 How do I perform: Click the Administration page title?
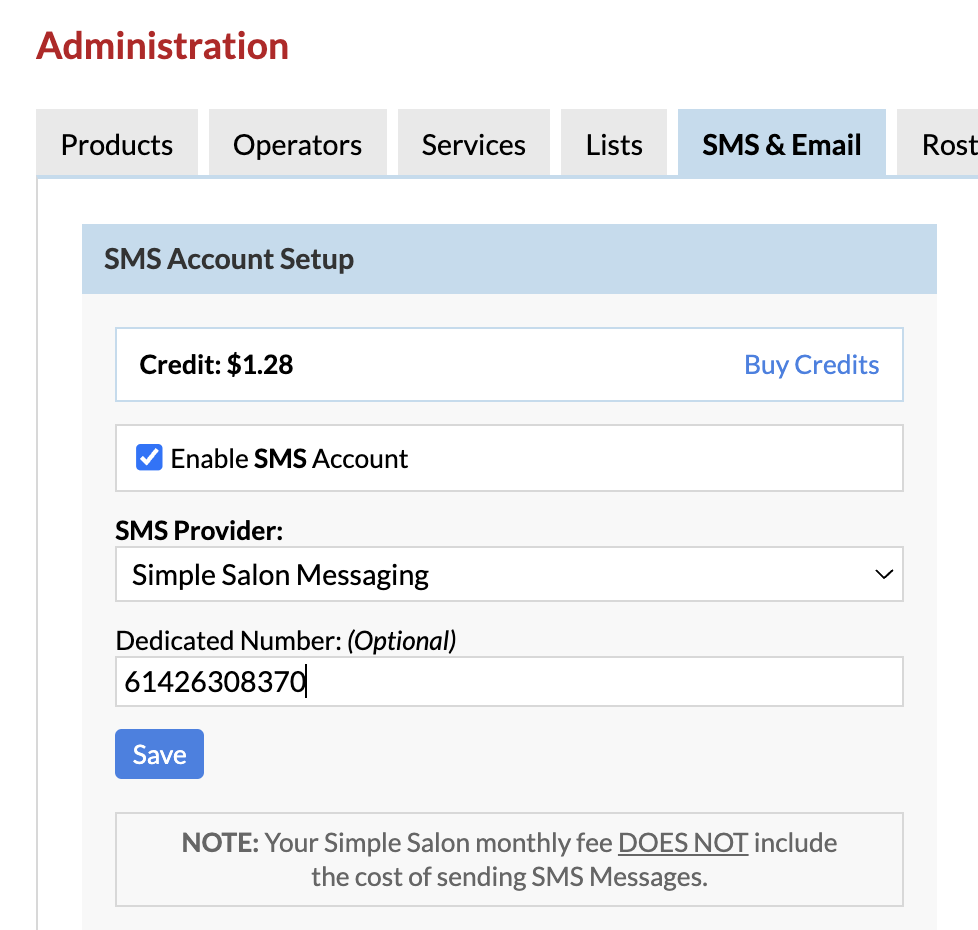coord(162,46)
